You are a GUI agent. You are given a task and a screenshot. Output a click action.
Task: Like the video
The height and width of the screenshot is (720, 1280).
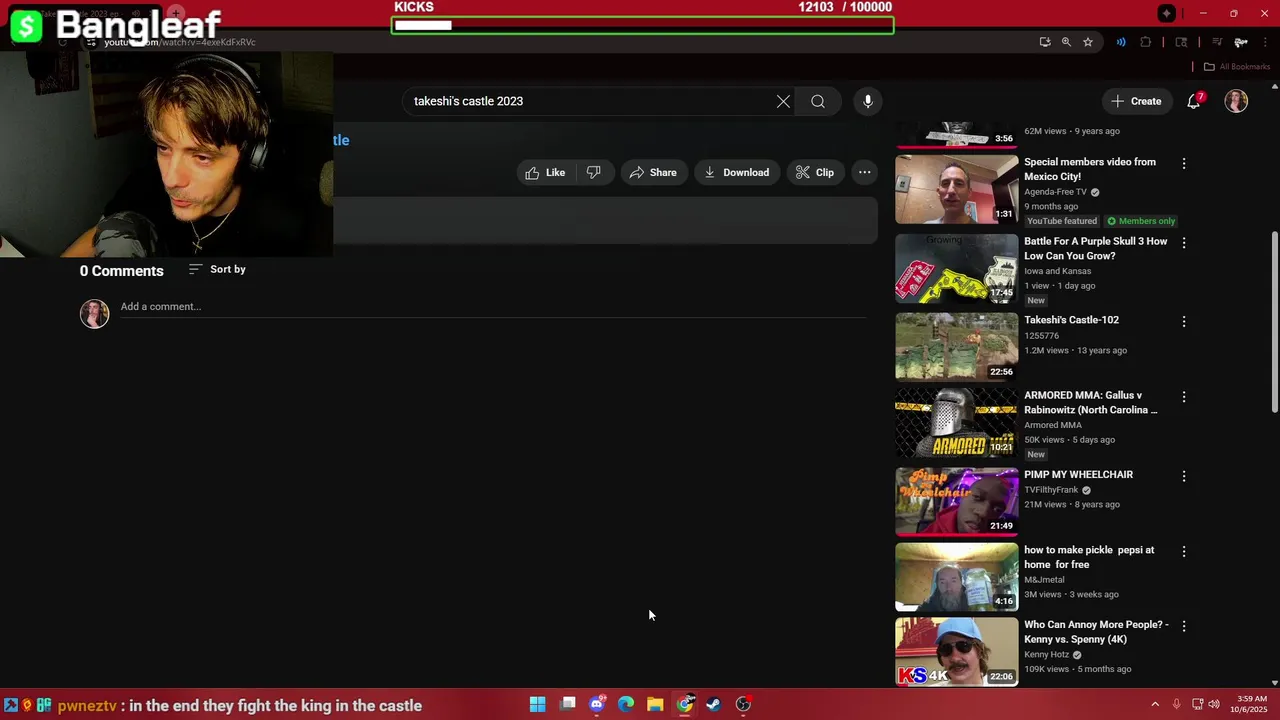tap(545, 172)
